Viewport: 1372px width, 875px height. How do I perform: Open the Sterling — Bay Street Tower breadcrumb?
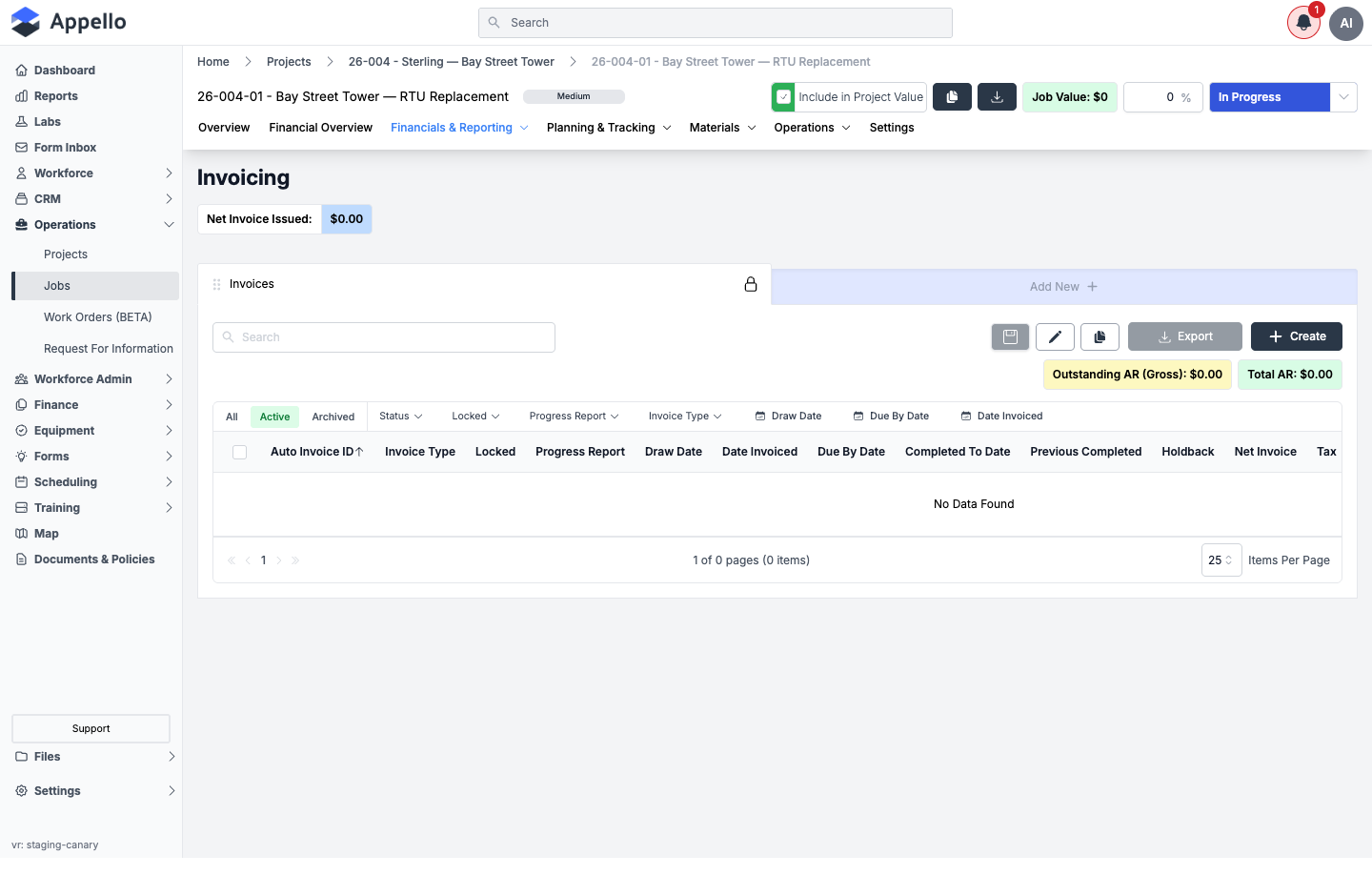tap(452, 62)
